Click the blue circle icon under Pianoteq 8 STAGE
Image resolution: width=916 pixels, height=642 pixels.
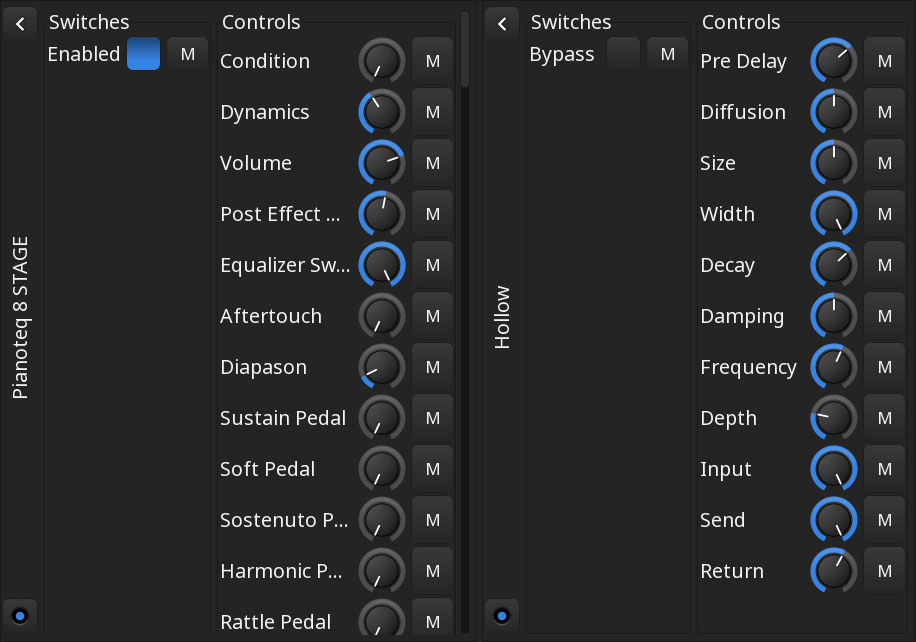(x=20, y=616)
